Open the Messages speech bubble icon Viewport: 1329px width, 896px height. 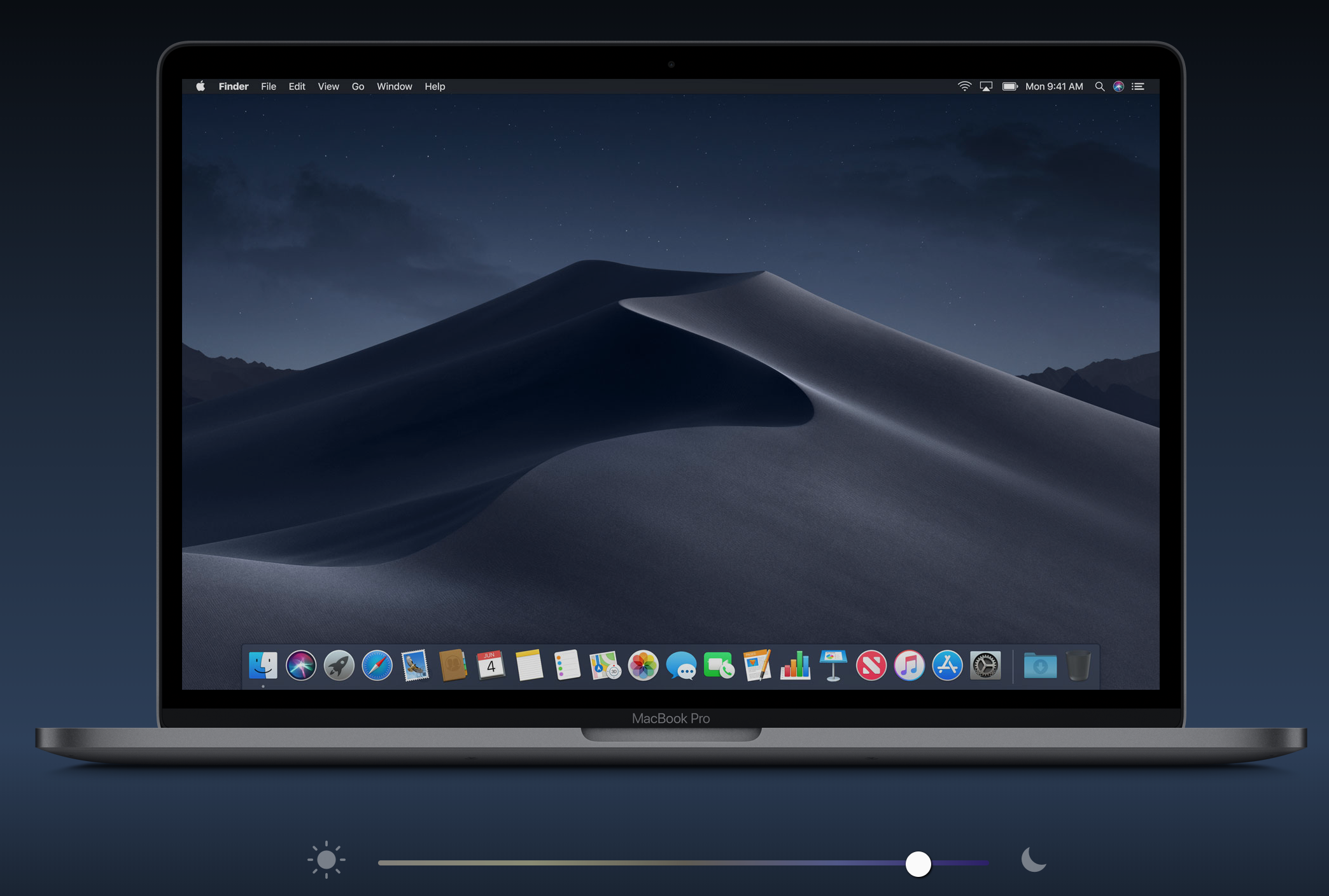681,666
